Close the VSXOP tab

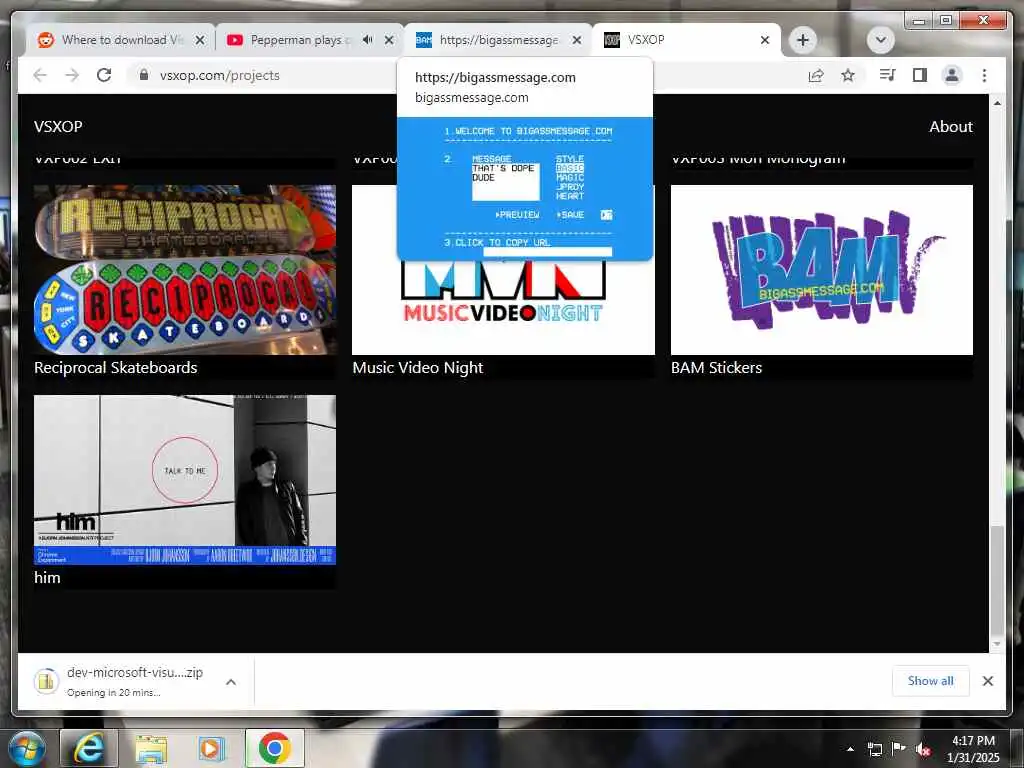(765, 40)
